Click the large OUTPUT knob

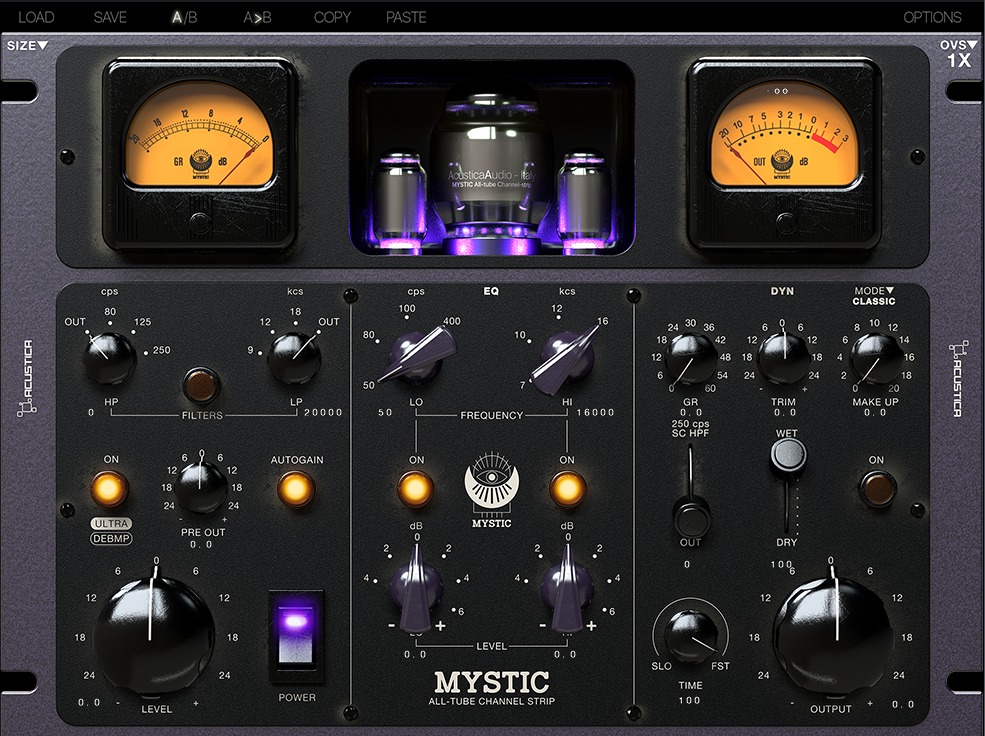834,636
